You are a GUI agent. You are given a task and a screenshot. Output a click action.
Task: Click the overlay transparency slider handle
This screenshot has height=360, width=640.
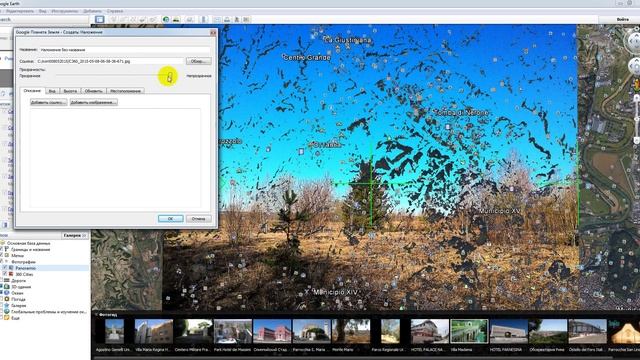coord(170,76)
